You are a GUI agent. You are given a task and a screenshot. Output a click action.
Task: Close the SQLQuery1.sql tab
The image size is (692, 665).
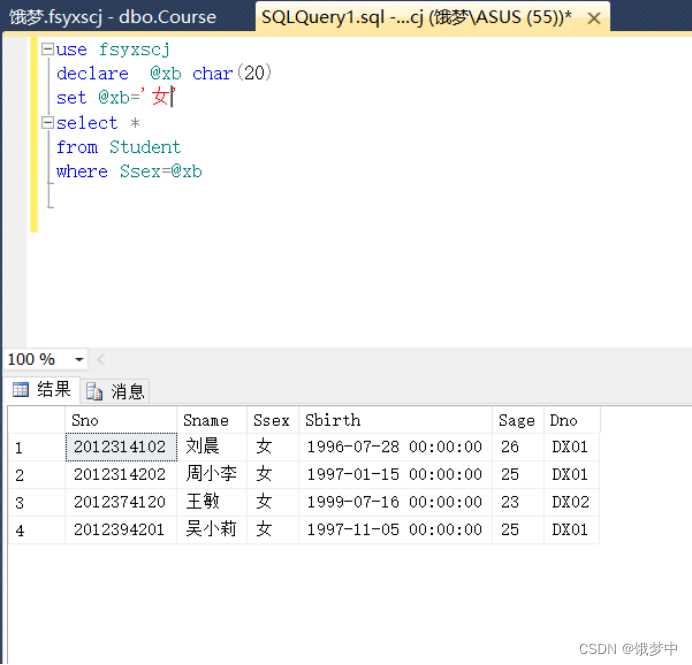594,18
